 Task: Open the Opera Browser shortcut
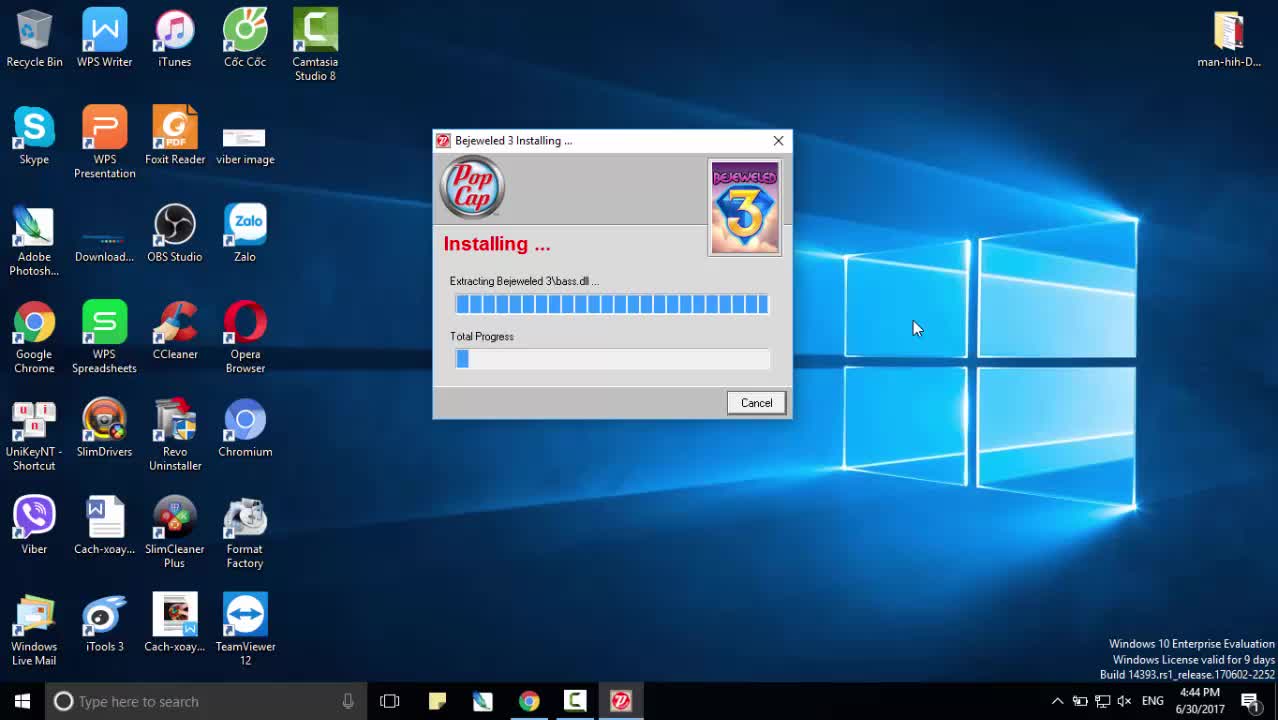click(x=245, y=338)
